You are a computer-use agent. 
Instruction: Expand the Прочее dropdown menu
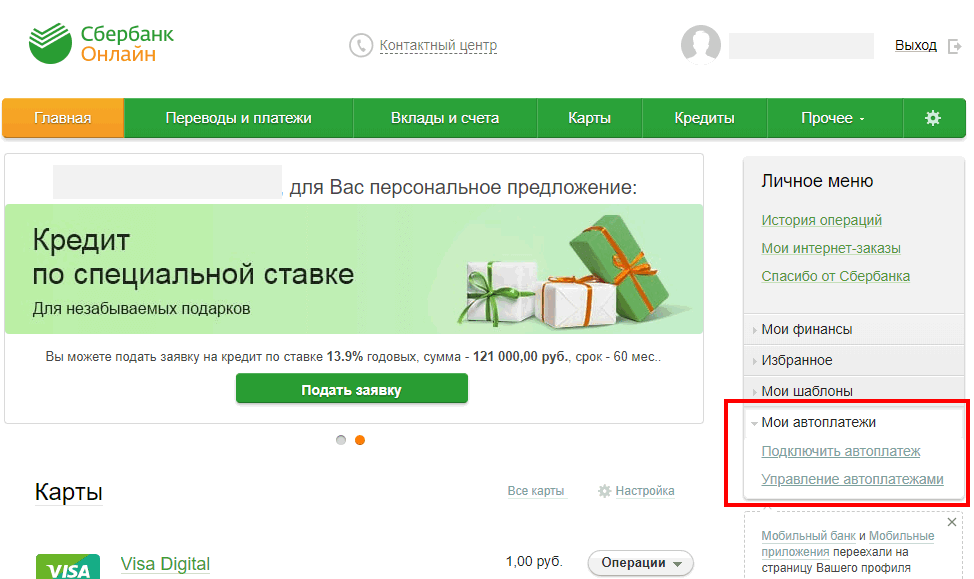833,118
